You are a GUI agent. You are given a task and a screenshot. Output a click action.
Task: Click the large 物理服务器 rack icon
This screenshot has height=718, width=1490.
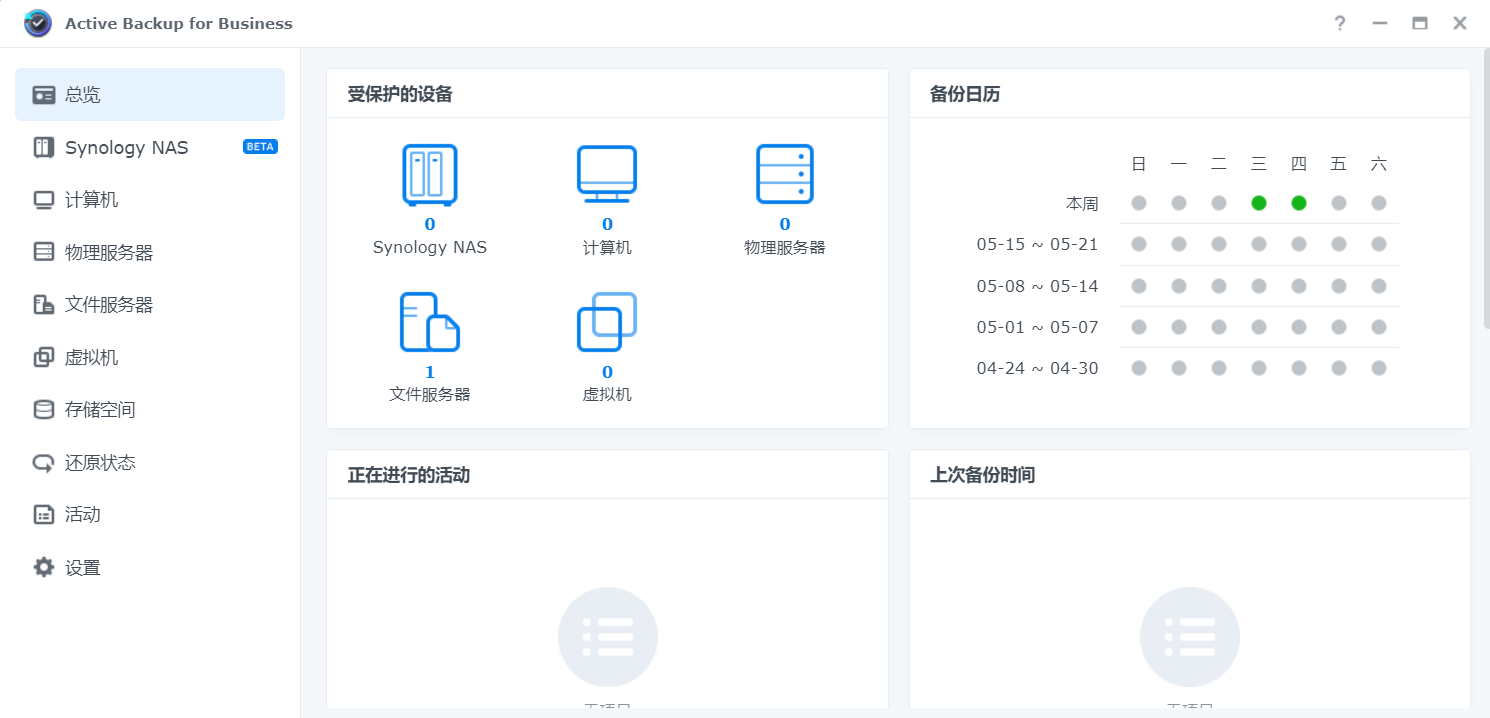pos(785,175)
